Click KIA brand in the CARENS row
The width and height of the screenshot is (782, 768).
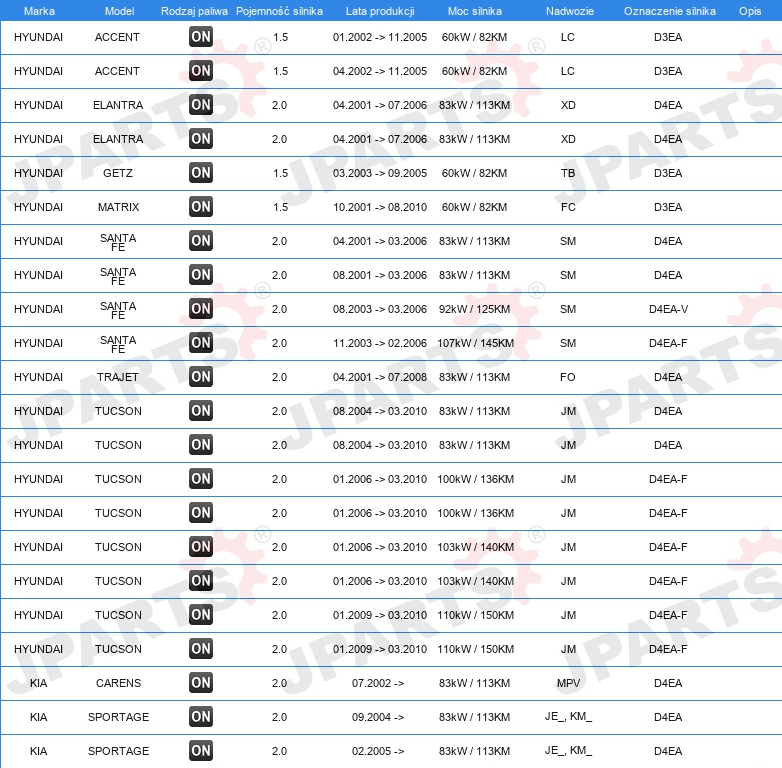coord(38,683)
